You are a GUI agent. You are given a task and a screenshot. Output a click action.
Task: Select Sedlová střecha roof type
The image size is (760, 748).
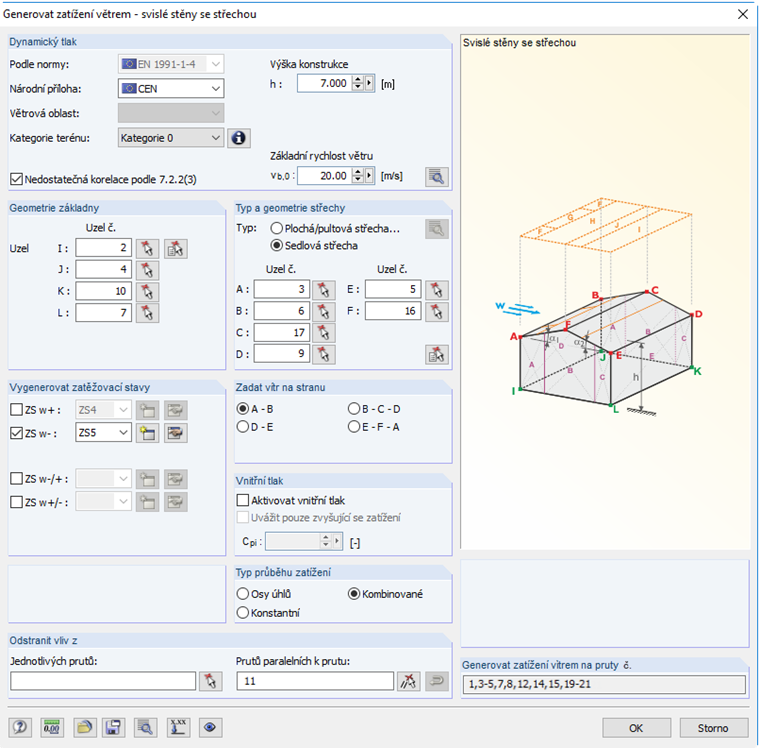[x=276, y=245]
